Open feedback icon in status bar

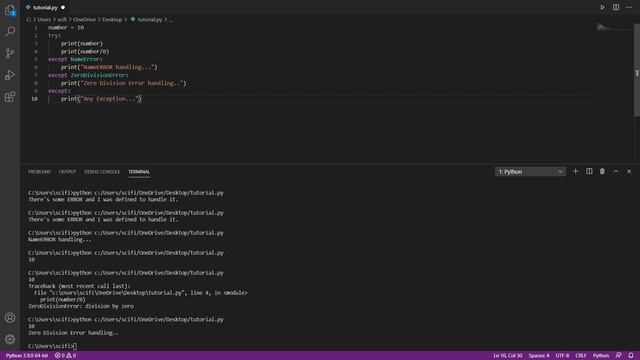pyautogui.click(x=618, y=356)
